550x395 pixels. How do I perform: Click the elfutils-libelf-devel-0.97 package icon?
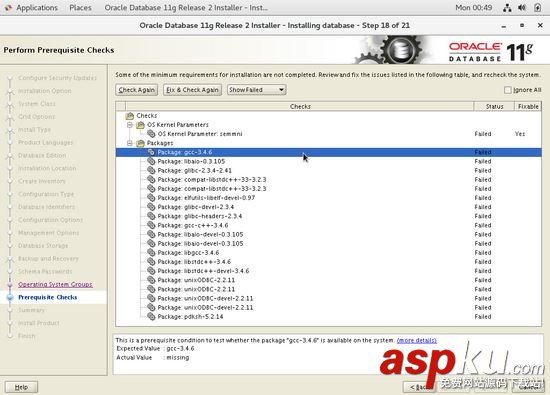[x=151, y=198]
